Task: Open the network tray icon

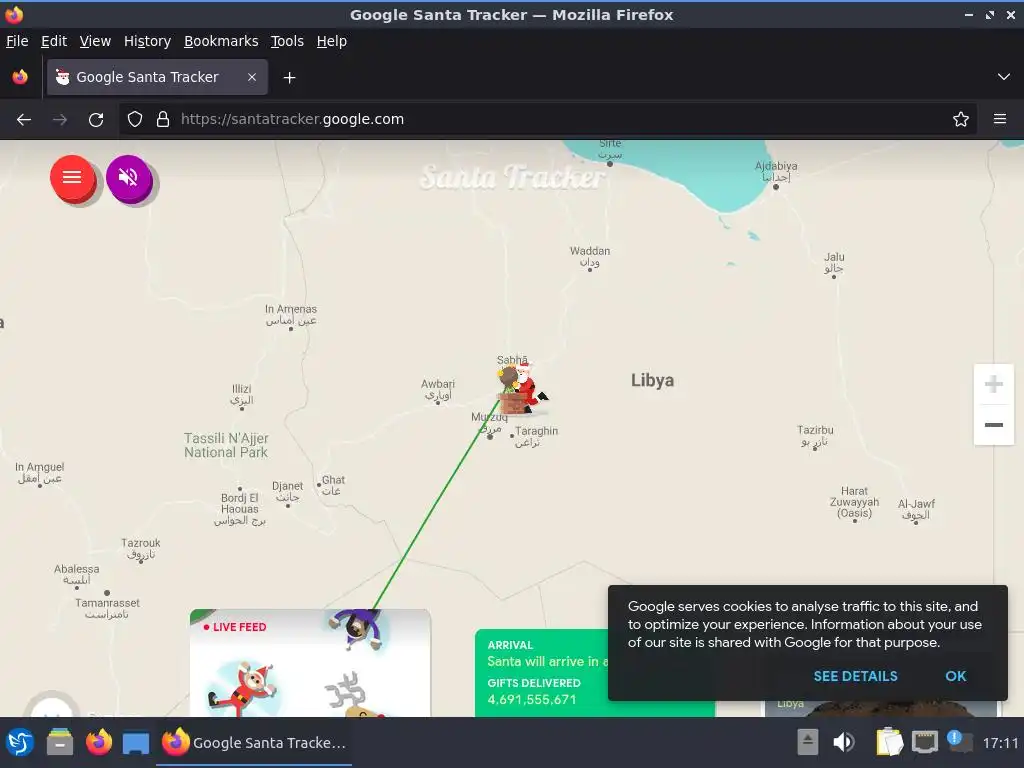Action: point(925,743)
